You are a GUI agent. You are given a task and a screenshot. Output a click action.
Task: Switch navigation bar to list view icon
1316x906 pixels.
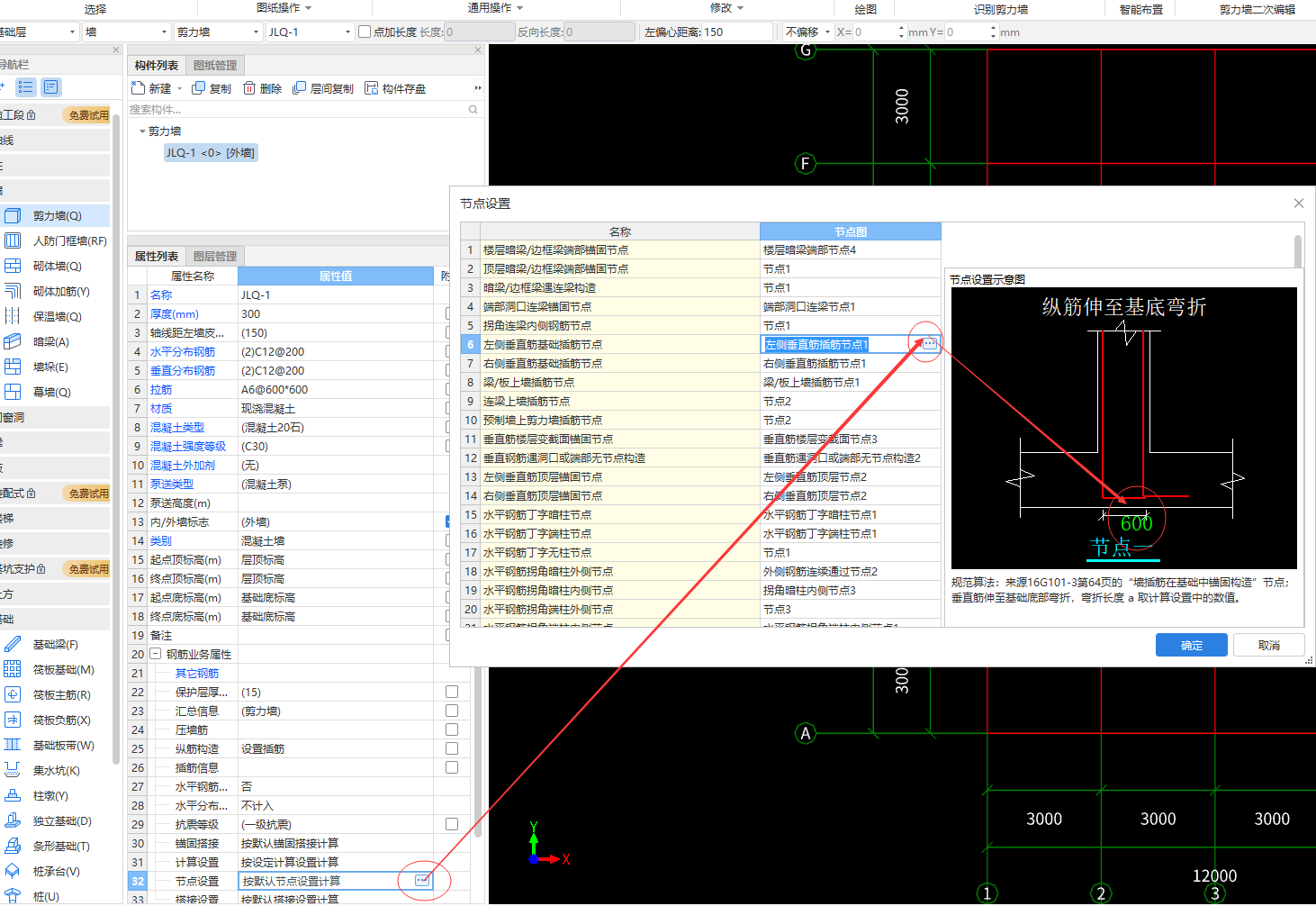pos(25,87)
